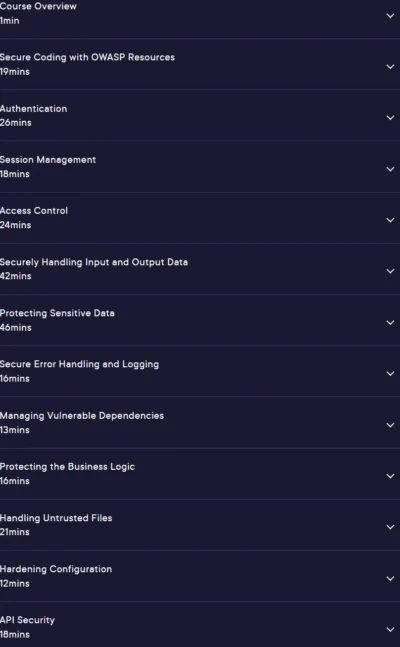Expand Handling Untrusted Files chevron
The width and height of the screenshot is (400, 647).
click(390, 527)
